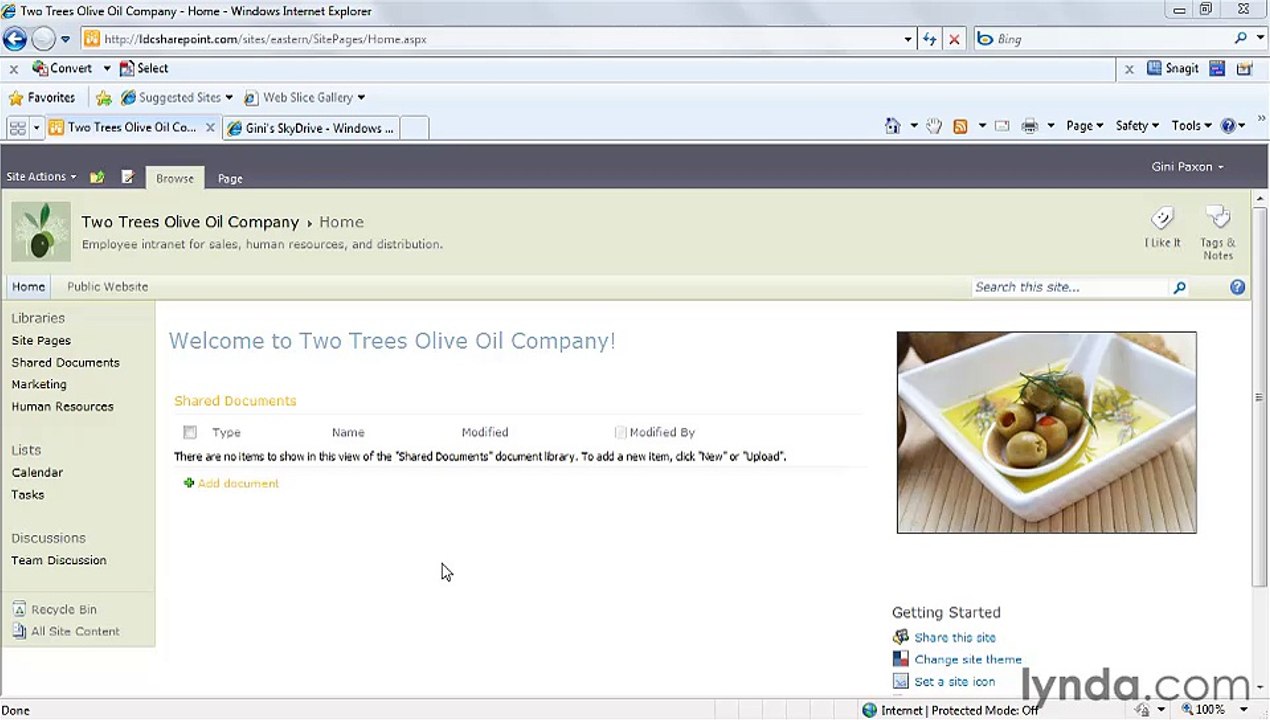This screenshot has height=720, width=1270.
Task: Open the search provider dropdown arrow
Action: point(1258,39)
